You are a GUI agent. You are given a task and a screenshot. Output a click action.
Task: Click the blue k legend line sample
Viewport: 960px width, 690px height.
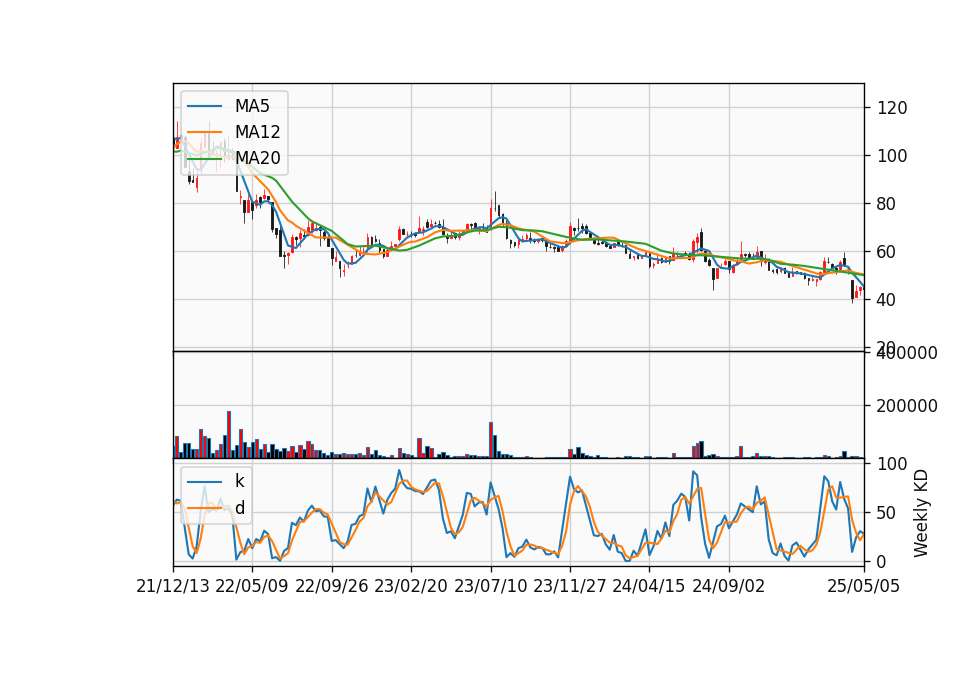point(204,482)
